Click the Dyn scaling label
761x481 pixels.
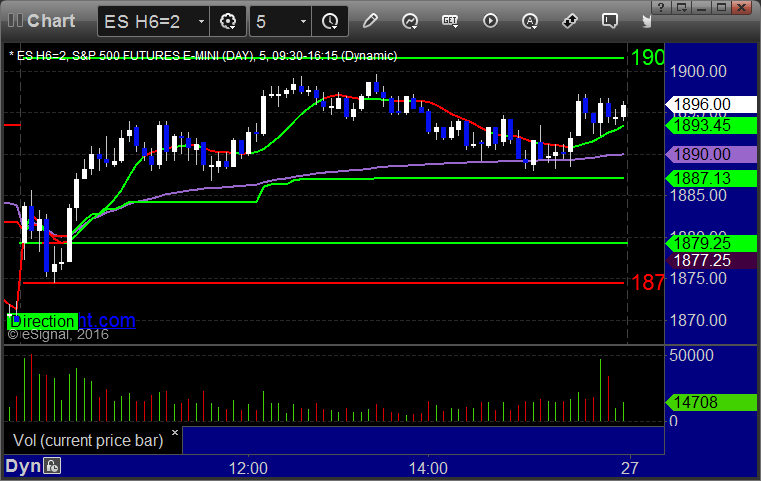tap(23, 466)
